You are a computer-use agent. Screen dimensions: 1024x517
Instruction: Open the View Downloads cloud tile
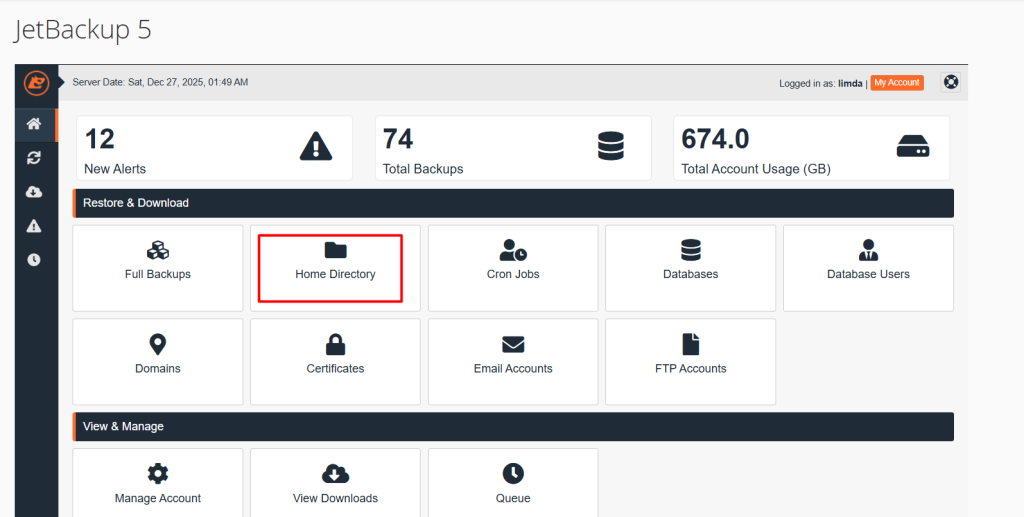pyautogui.click(x=335, y=483)
